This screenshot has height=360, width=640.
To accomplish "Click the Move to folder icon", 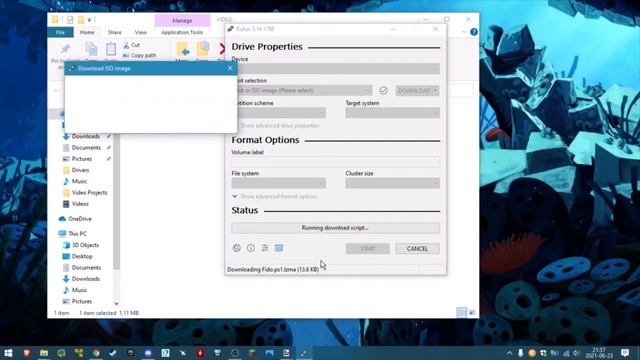I will coord(182,50).
